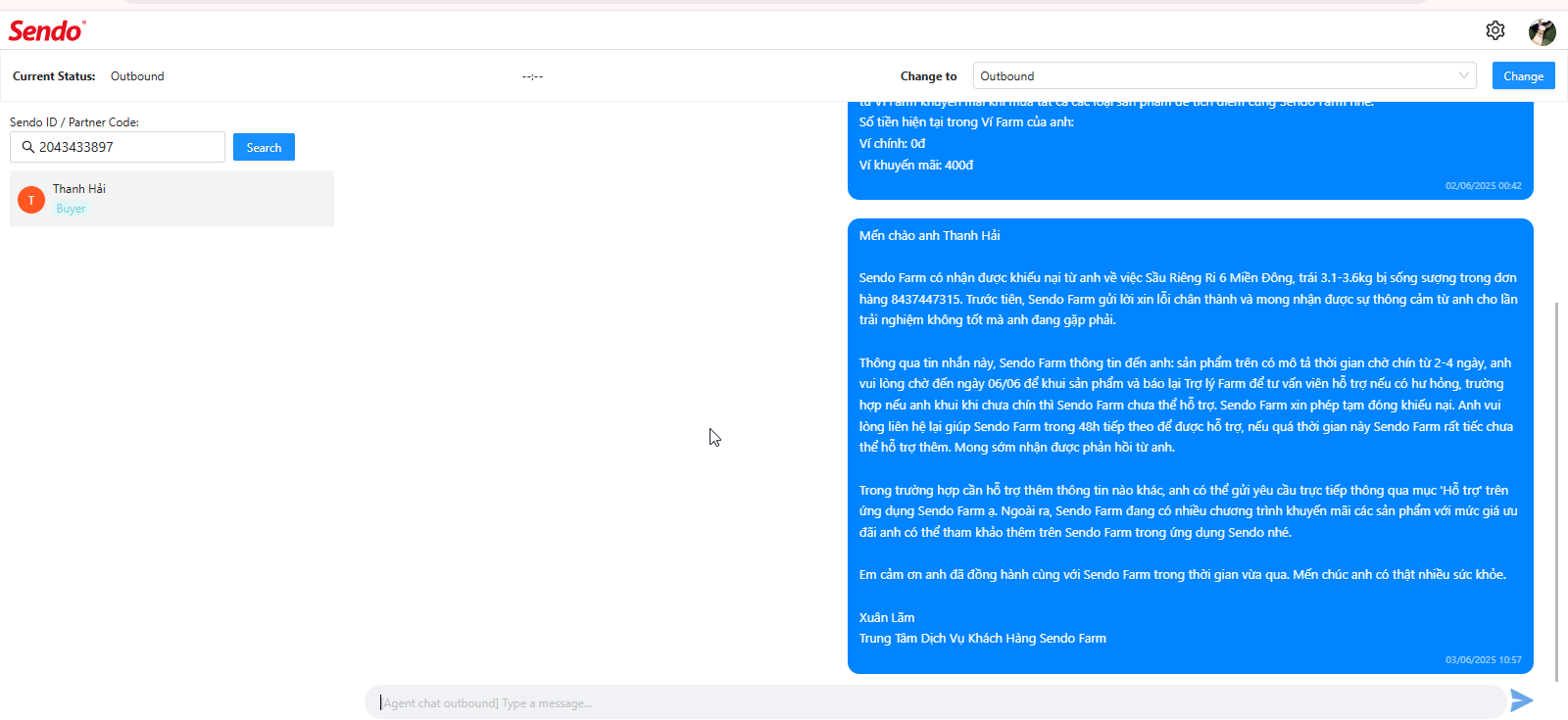
Task: Click the Sendo ID / Partner Code label
Action: tap(74, 122)
